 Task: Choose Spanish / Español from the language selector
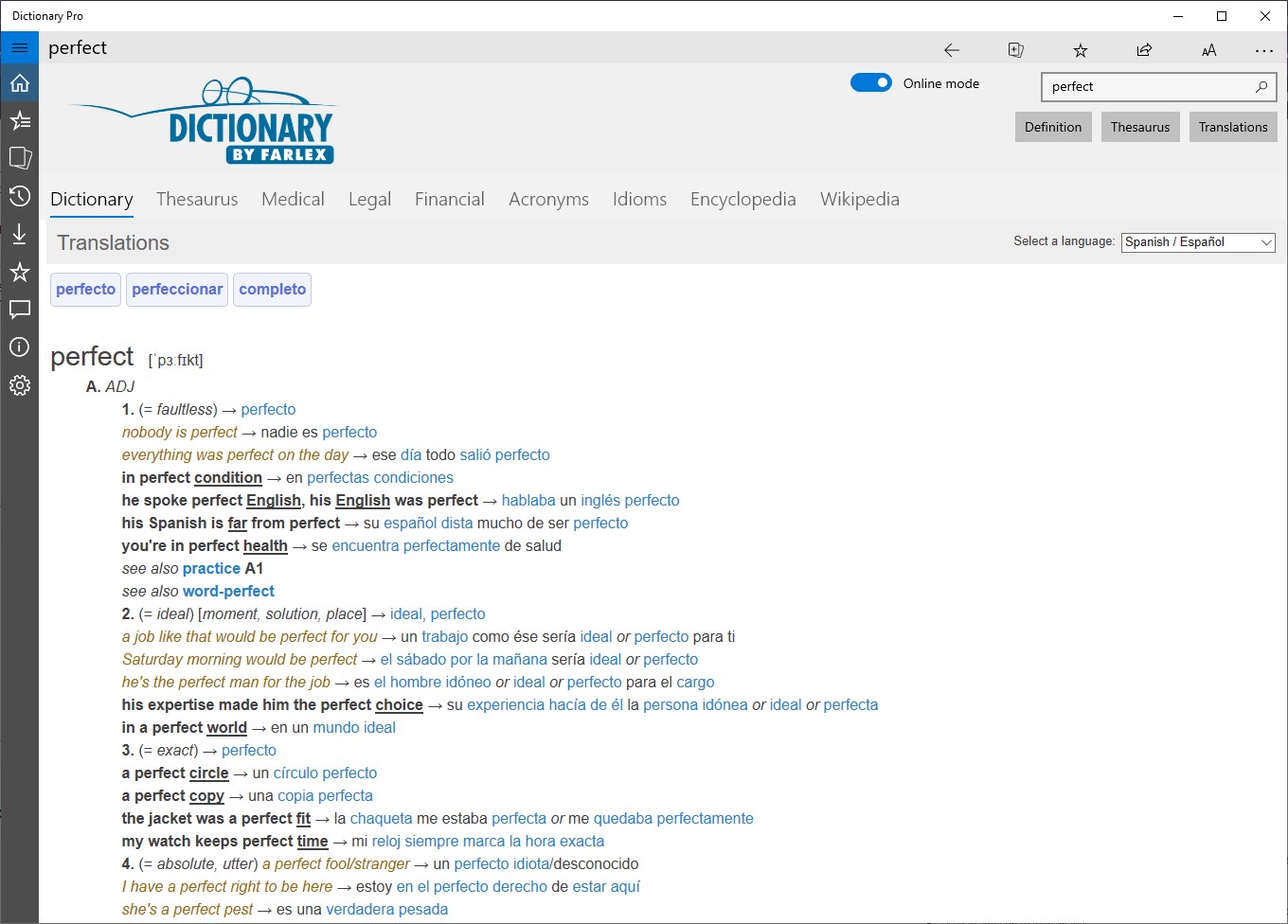coord(1197,241)
